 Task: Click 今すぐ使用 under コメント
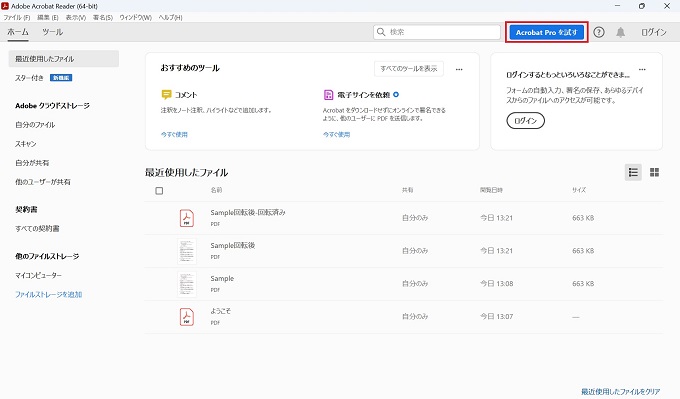(x=174, y=134)
